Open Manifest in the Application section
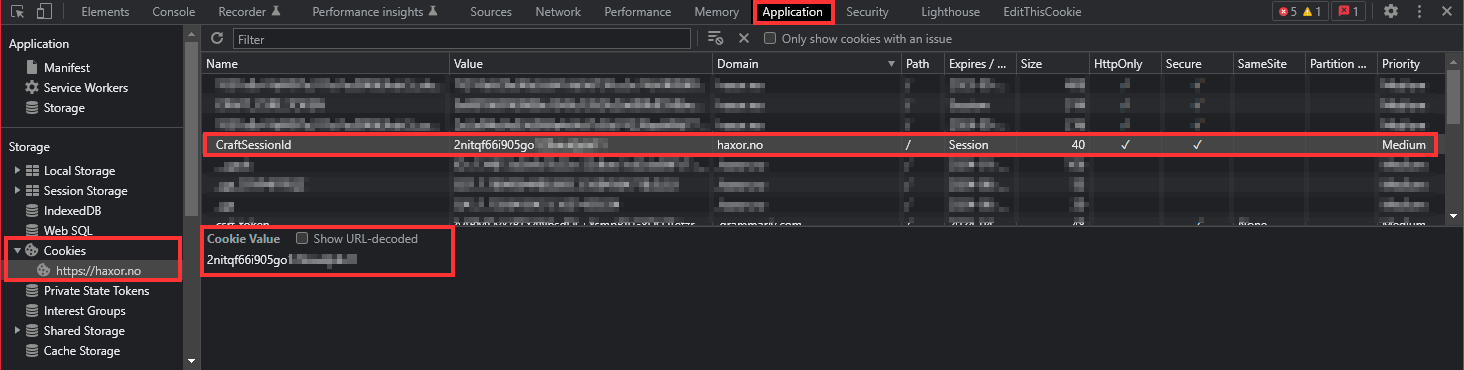 (67, 68)
